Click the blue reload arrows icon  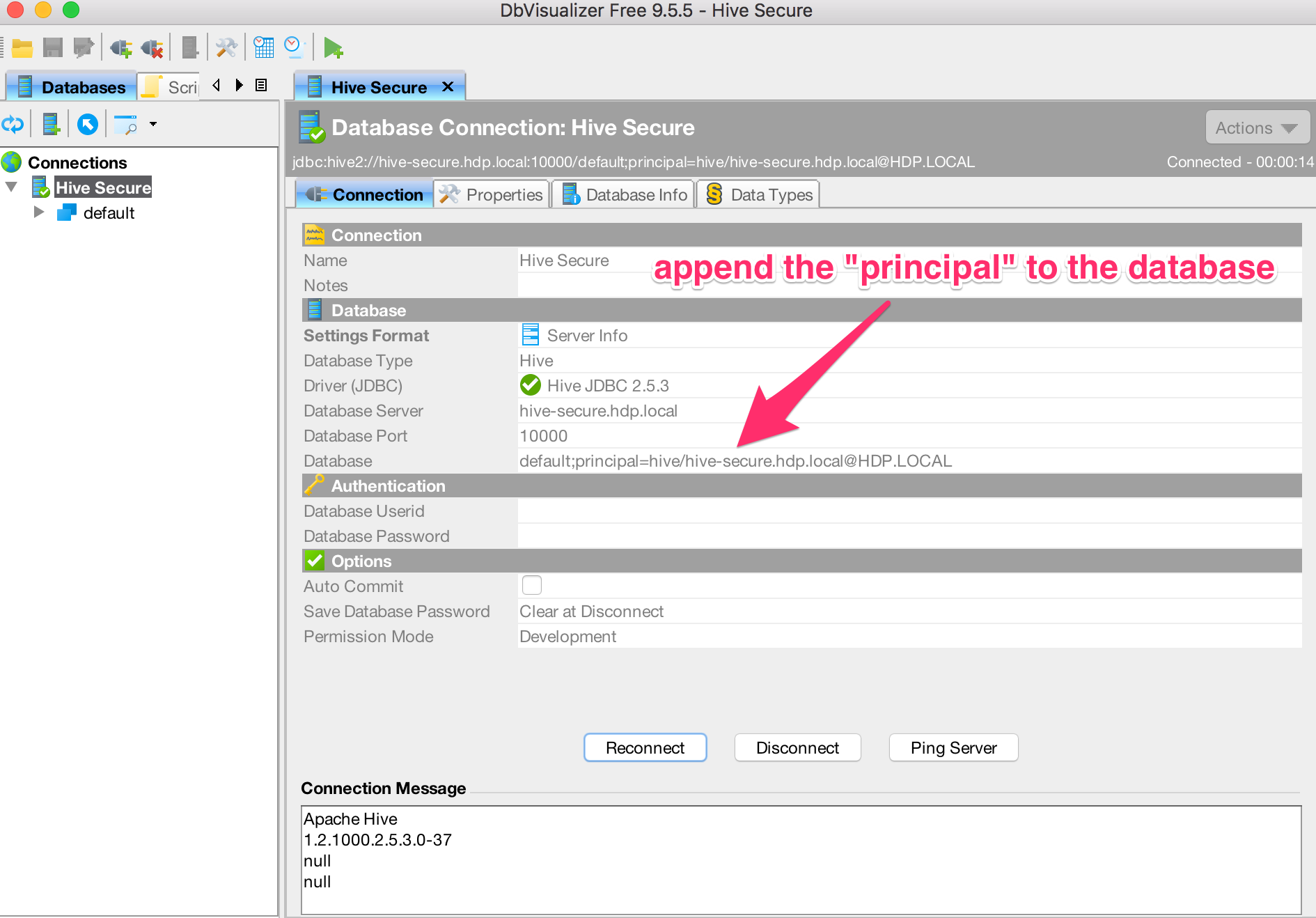[13, 125]
